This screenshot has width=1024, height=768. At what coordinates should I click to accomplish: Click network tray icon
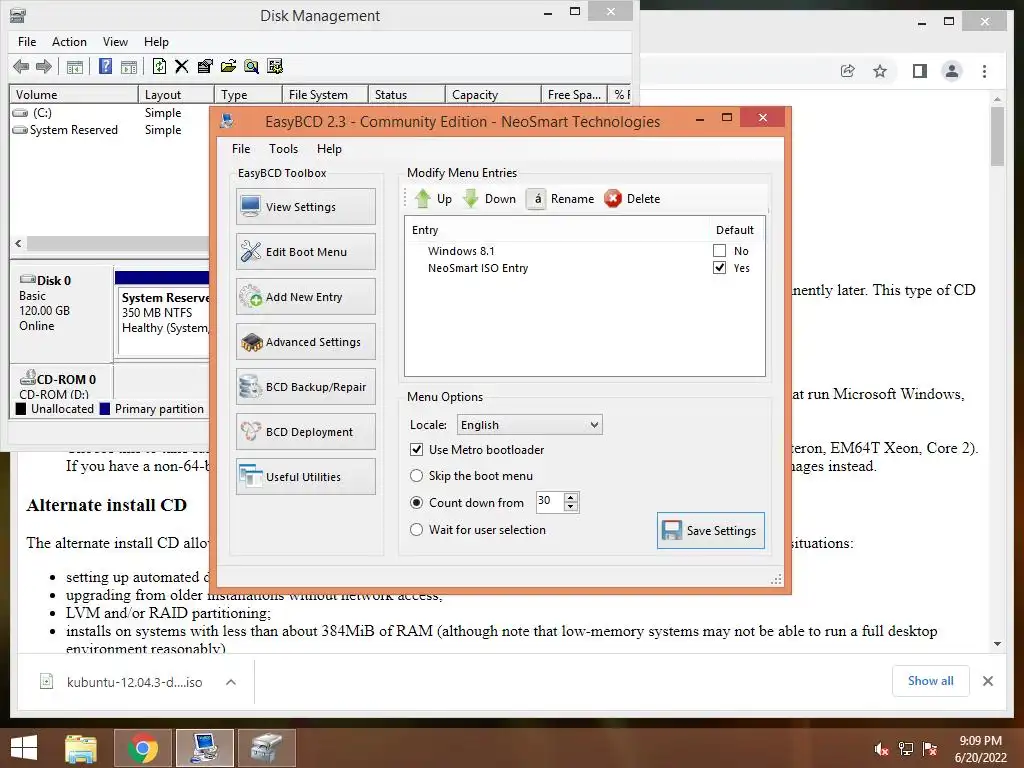(906, 749)
